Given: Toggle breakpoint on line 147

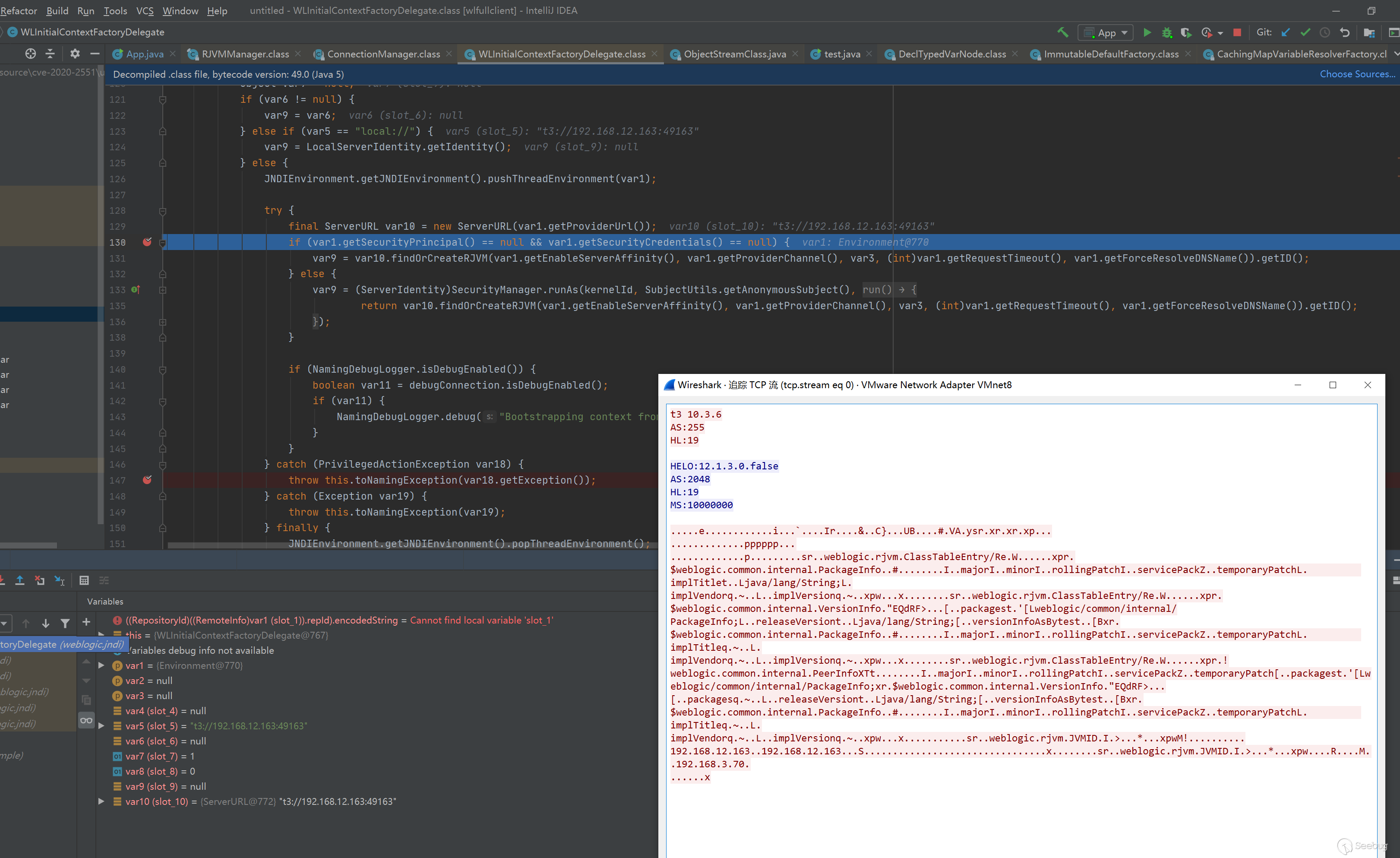Looking at the screenshot, I should click(x=147, y=480).
